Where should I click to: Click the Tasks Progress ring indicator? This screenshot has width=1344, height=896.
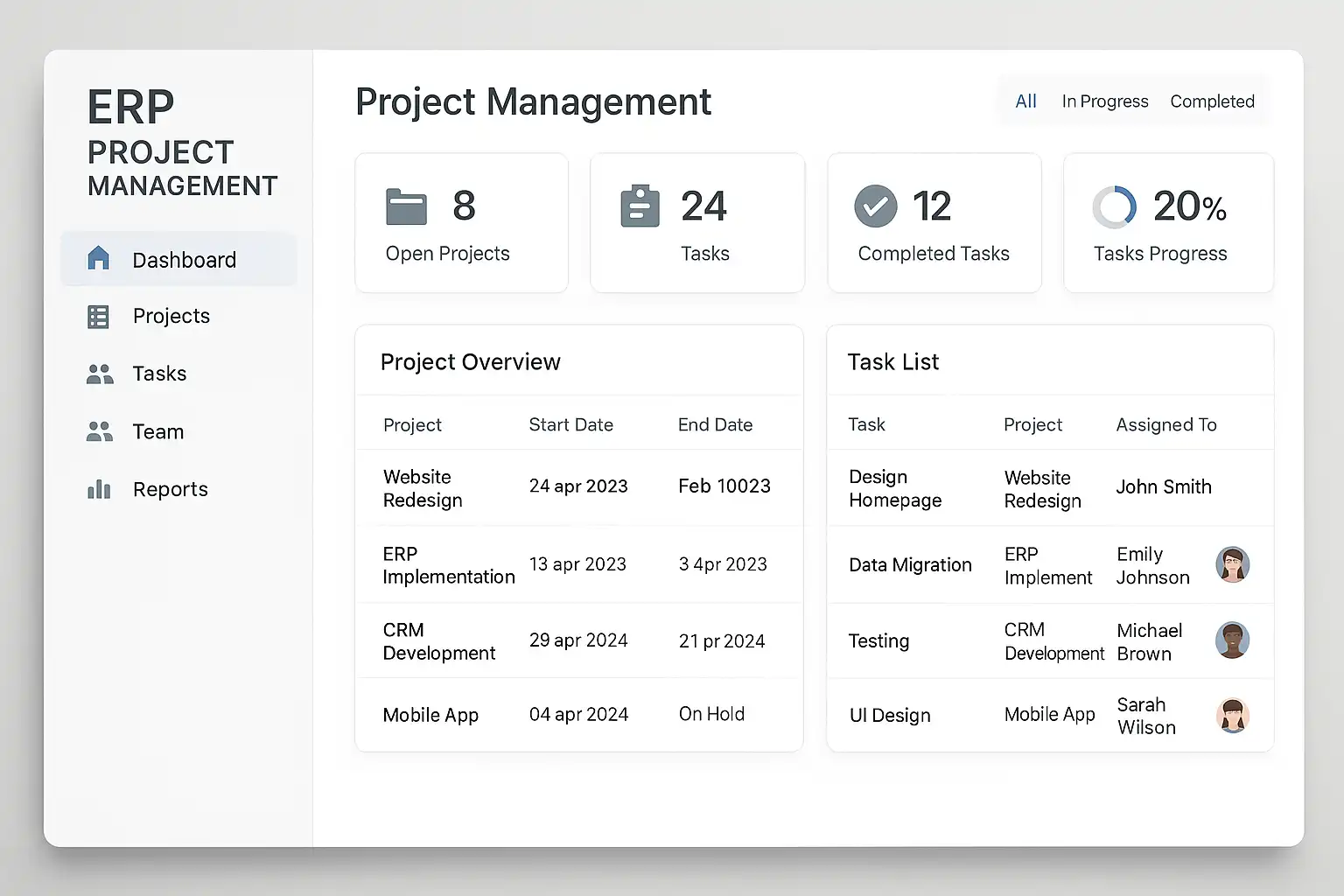1114,207
